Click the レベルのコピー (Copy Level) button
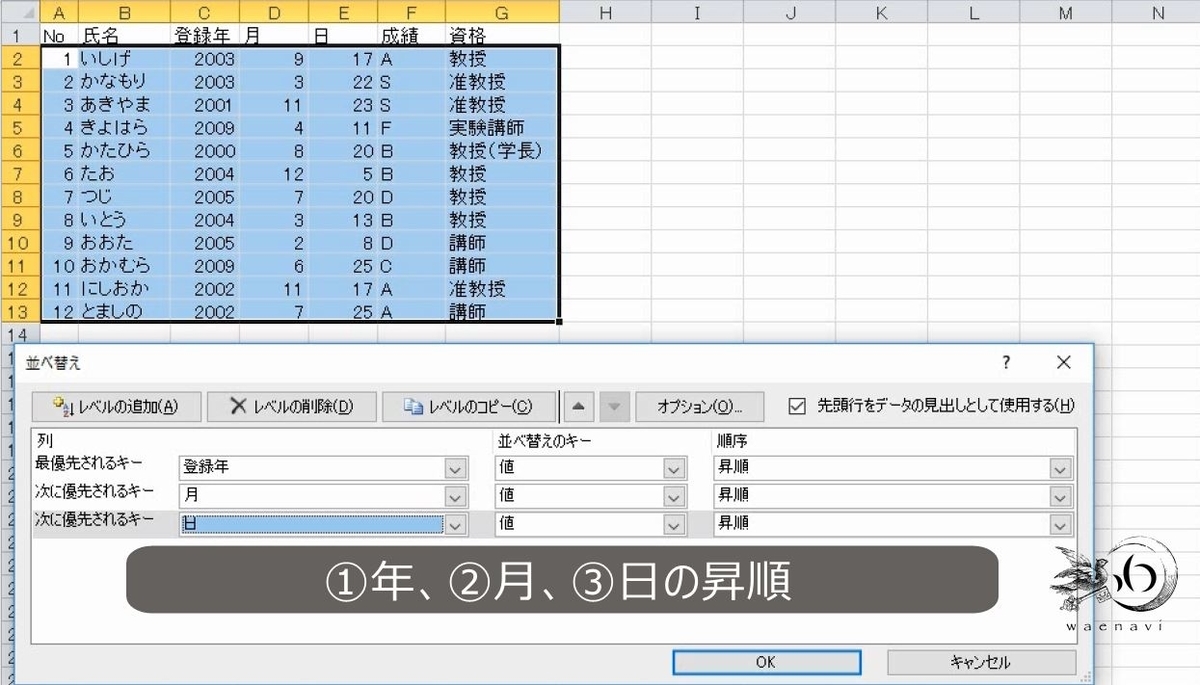 468,406
